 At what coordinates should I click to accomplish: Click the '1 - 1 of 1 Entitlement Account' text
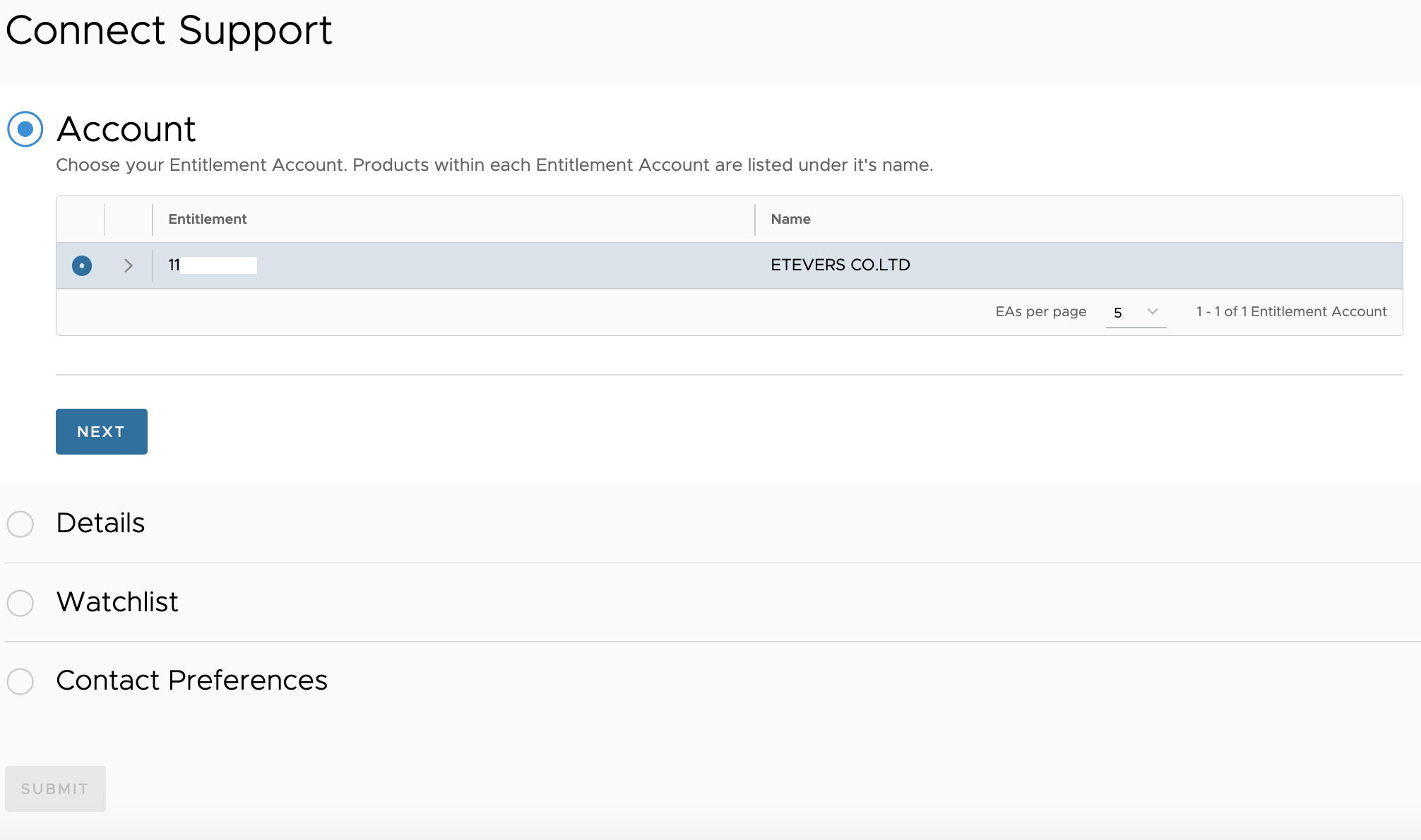(1291, 312)
